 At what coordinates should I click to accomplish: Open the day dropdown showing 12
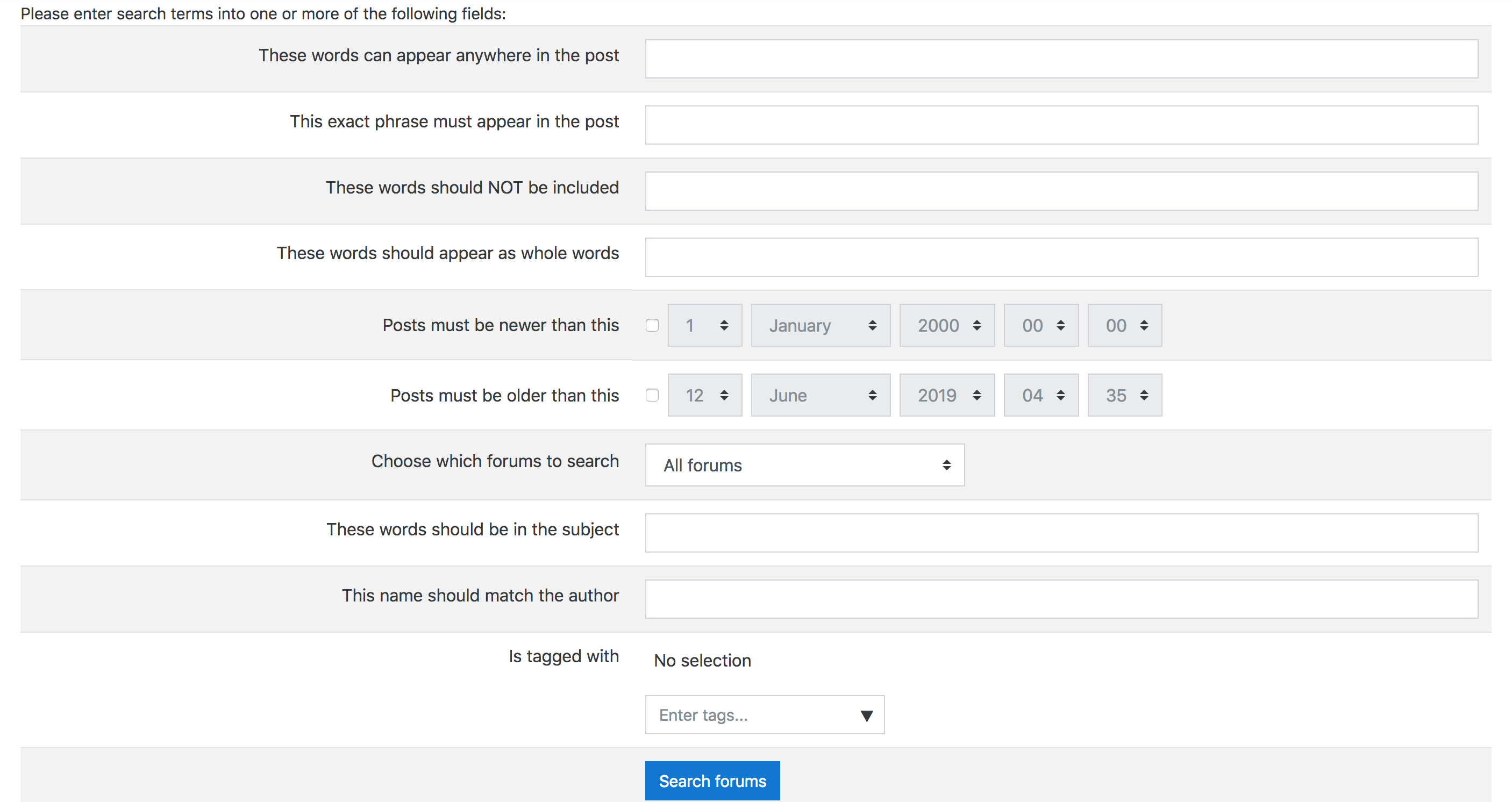pyautogui.click(x=705, y=395)
